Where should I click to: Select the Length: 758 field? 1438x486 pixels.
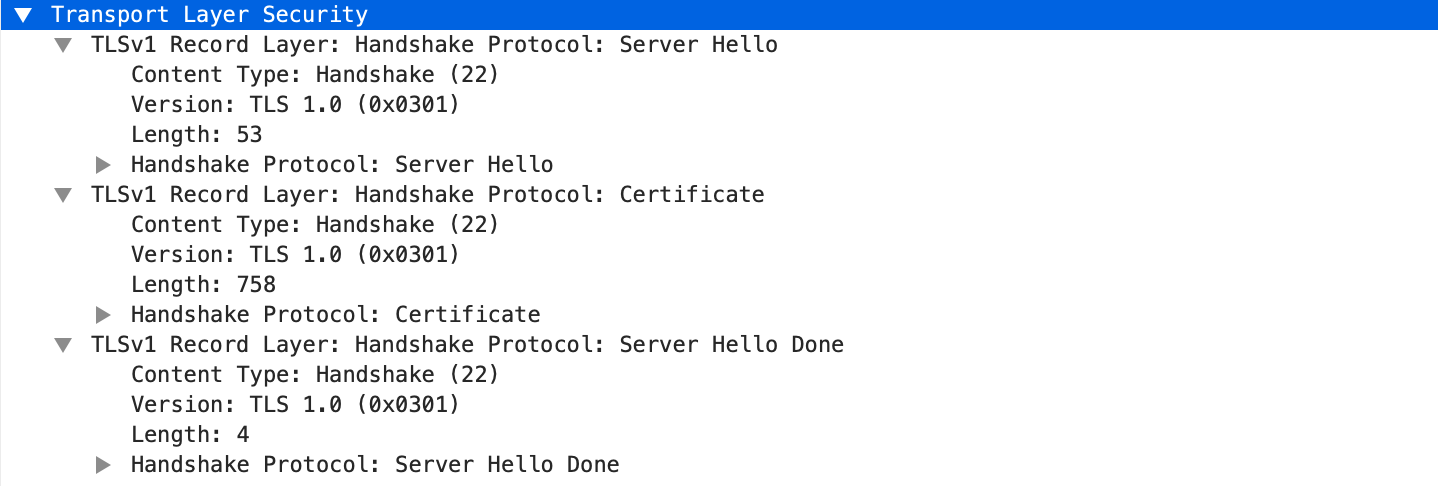coord(203,285)
